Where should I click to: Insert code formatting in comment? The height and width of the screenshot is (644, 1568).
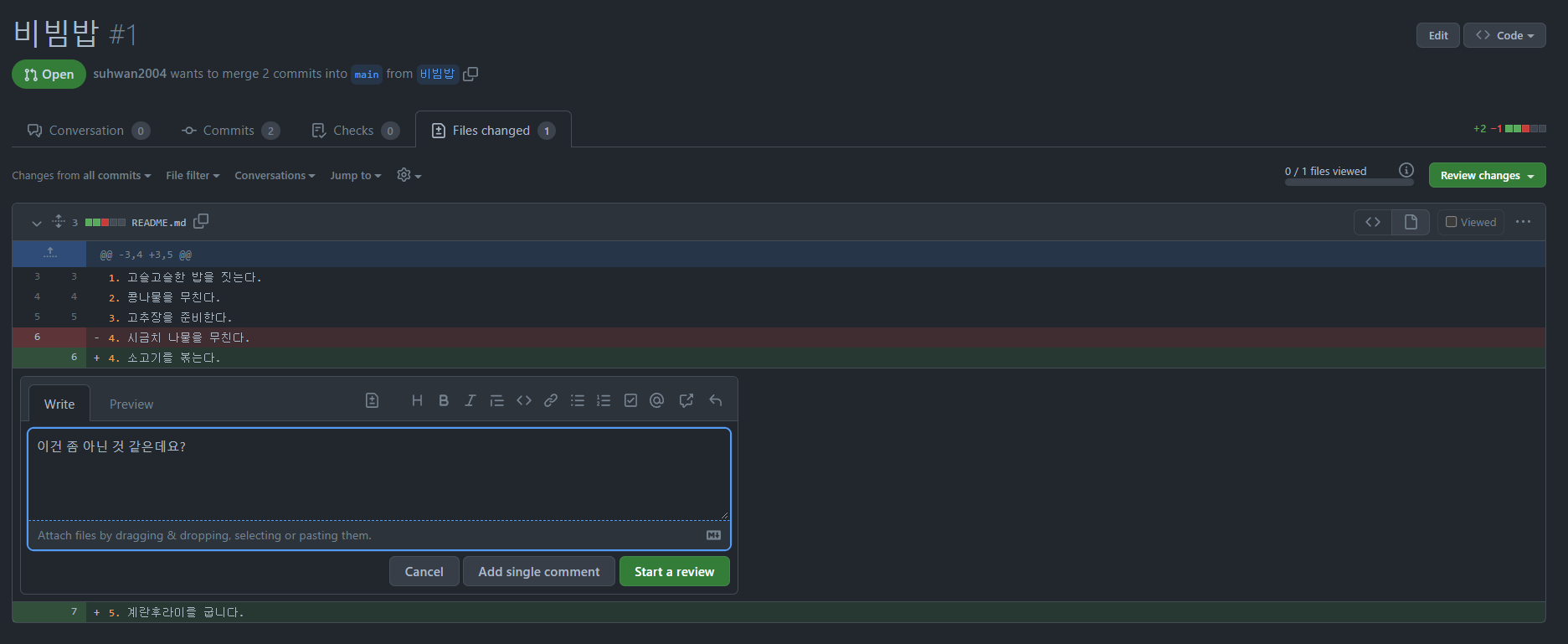point(524,401)
